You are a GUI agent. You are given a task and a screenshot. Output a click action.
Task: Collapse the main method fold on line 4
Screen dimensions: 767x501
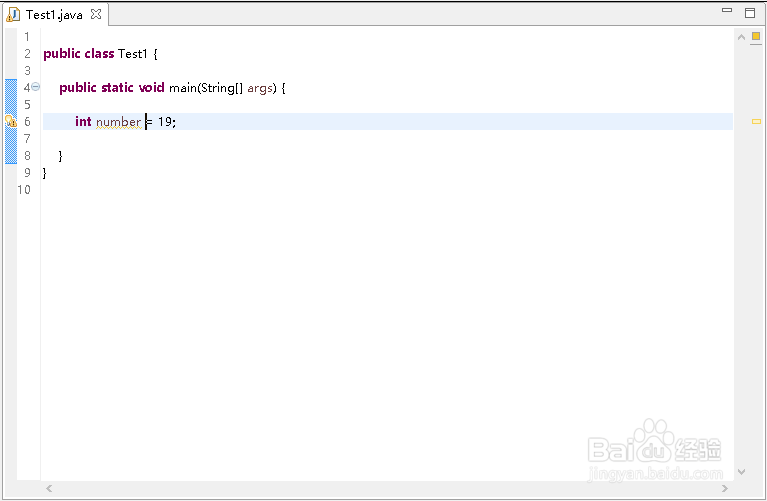[x=36, y=87]
